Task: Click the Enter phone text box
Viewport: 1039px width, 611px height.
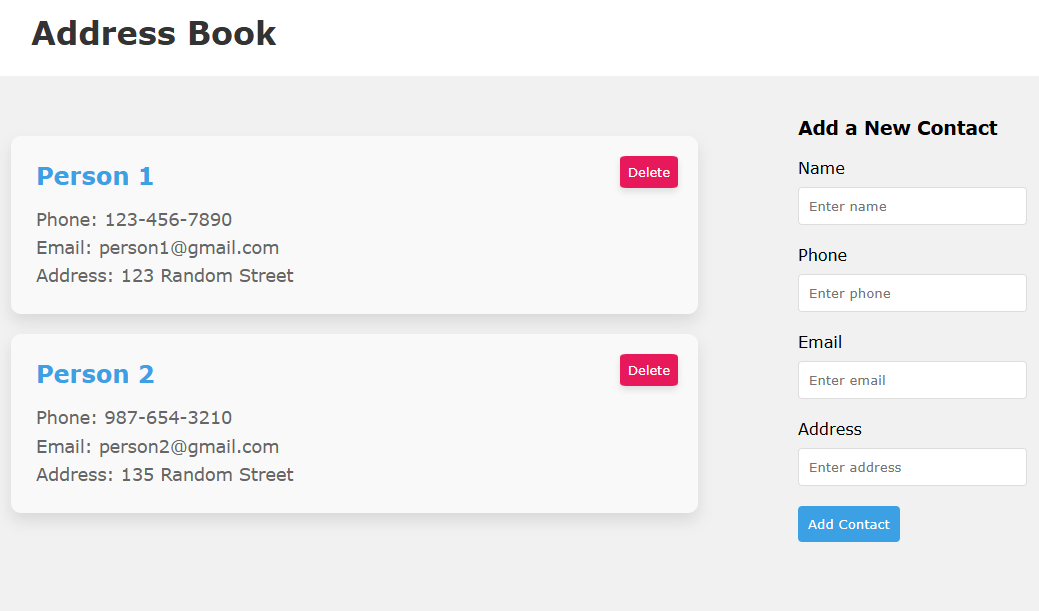Action: (911, 293)
